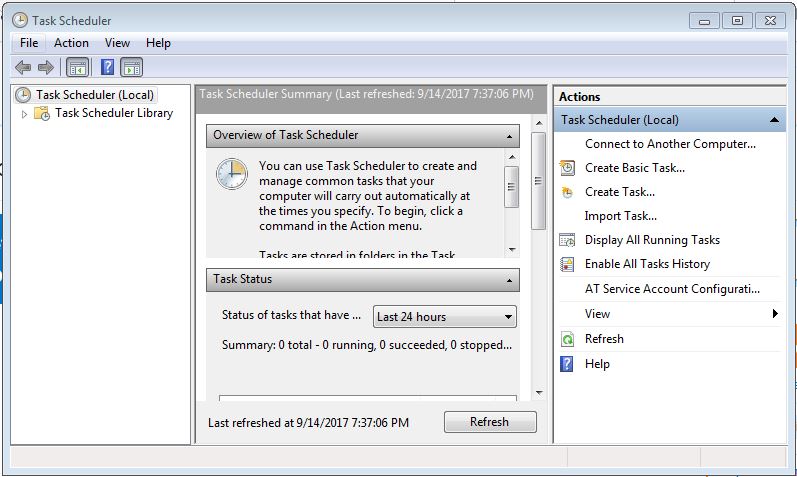
Task: Open the Help menu in menu bar
Action: click(158, 43)
